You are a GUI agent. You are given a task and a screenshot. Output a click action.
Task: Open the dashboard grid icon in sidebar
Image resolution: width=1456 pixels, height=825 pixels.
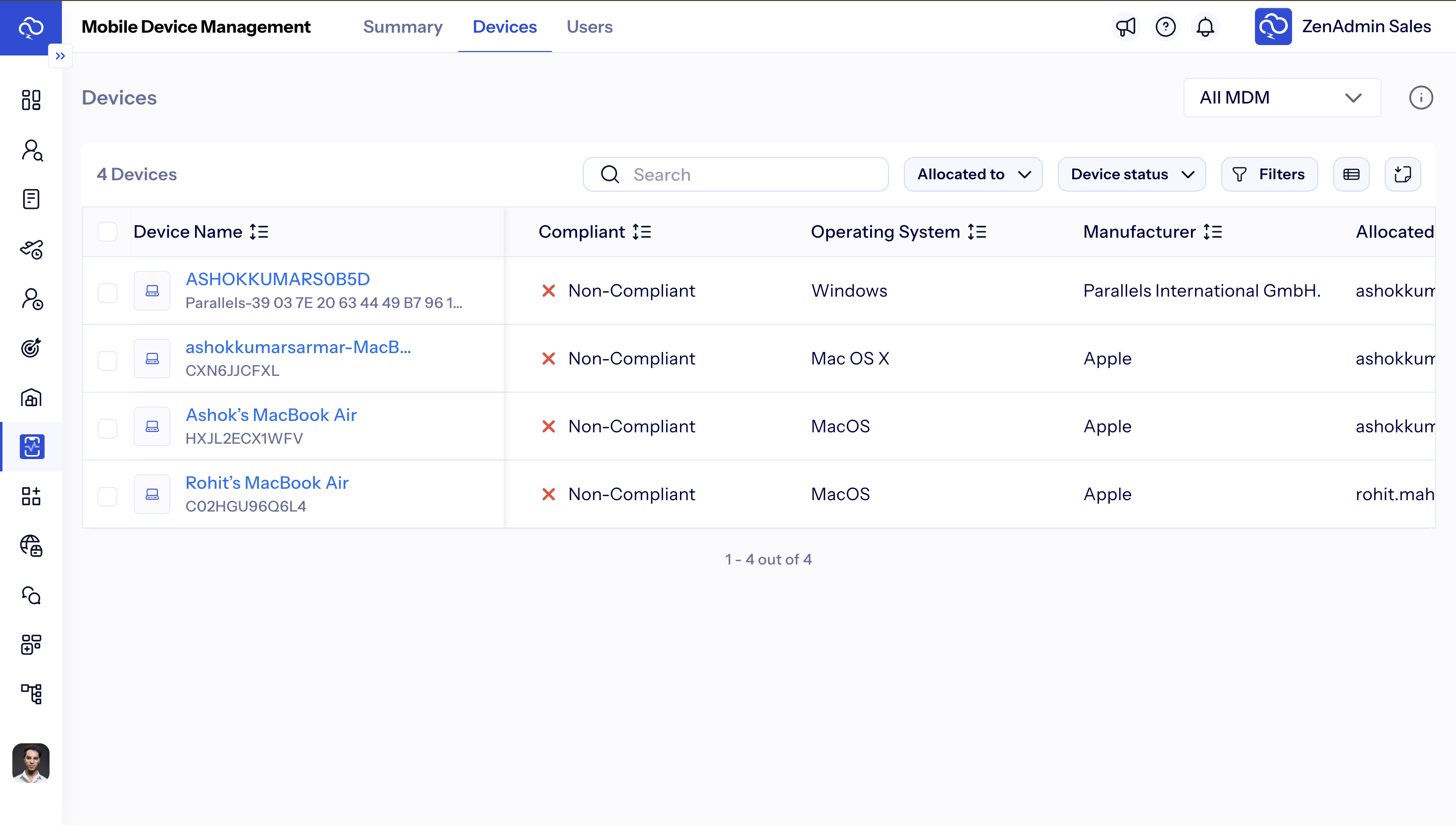(x=31, y=100)
